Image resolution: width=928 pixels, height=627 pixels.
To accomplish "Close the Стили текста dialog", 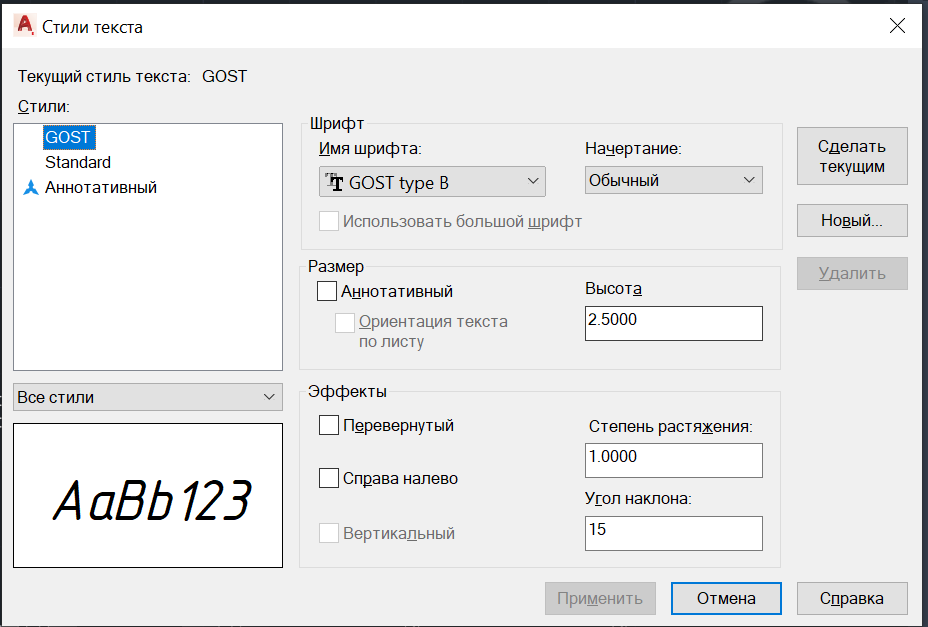I will (x=897, y=25).
